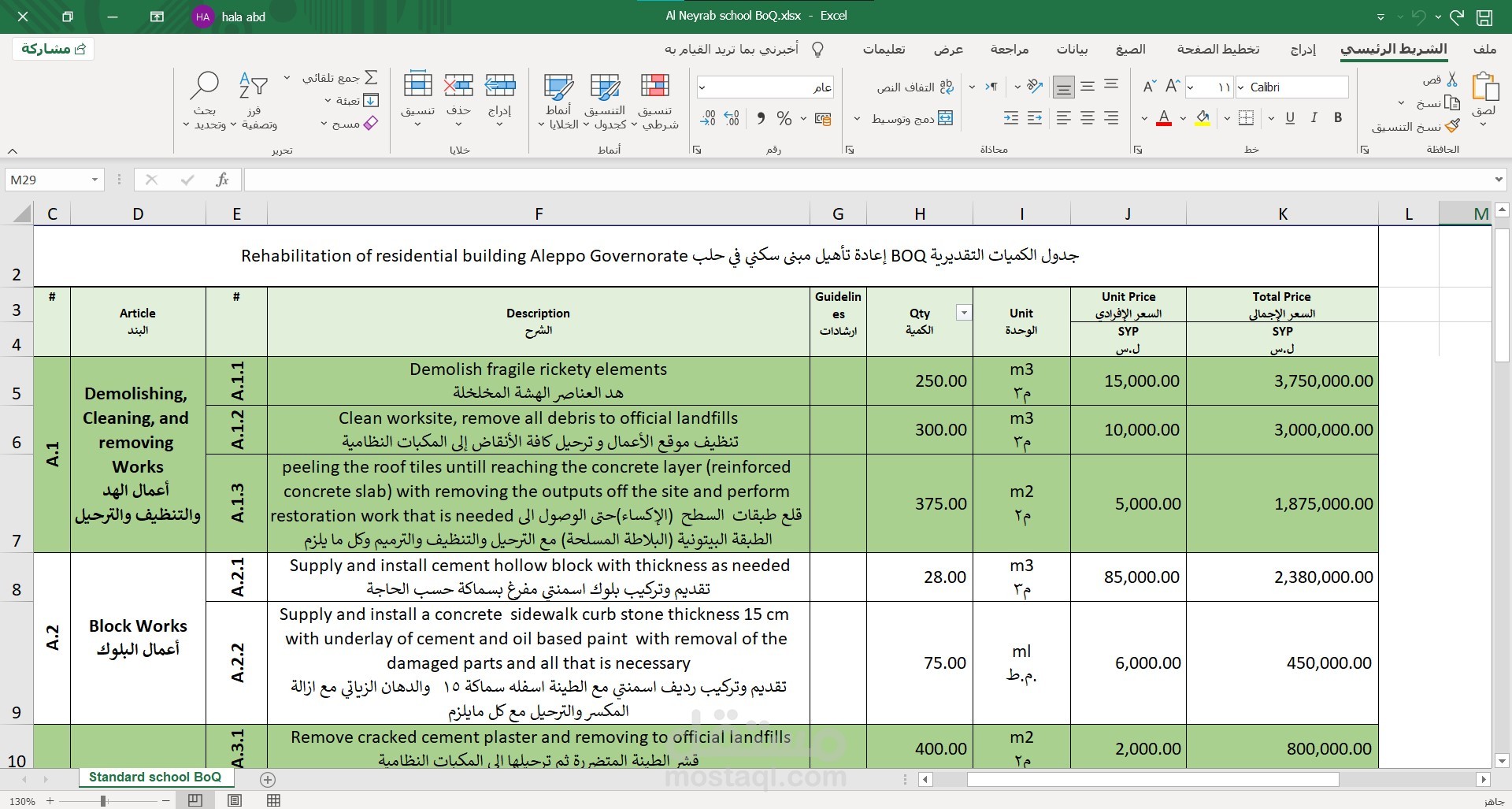Click the Cut (قص) scissors icon
Screen dimensions: 1512x809
[x=1452, y=80]
